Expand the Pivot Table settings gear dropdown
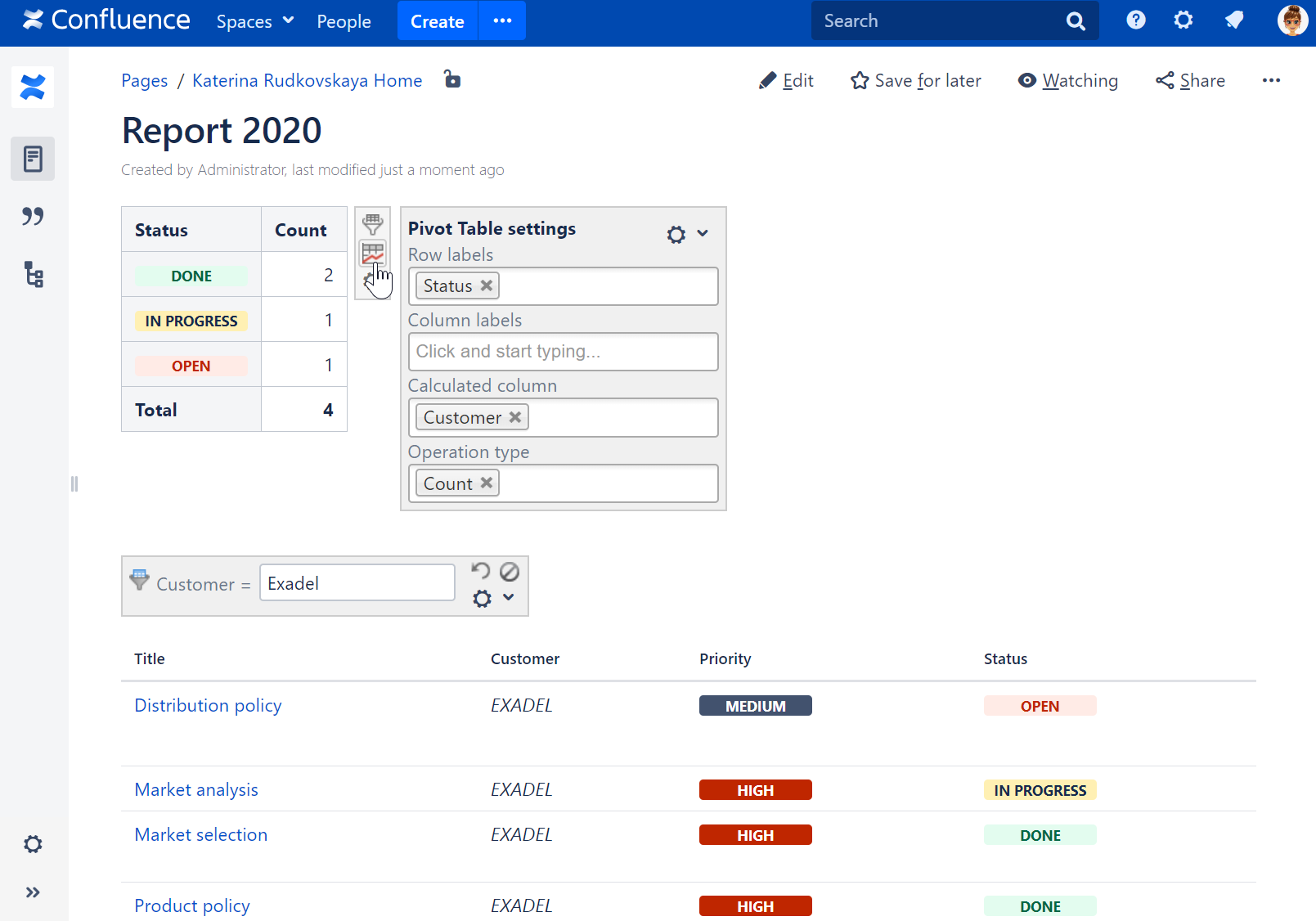 tap(687, 234)
